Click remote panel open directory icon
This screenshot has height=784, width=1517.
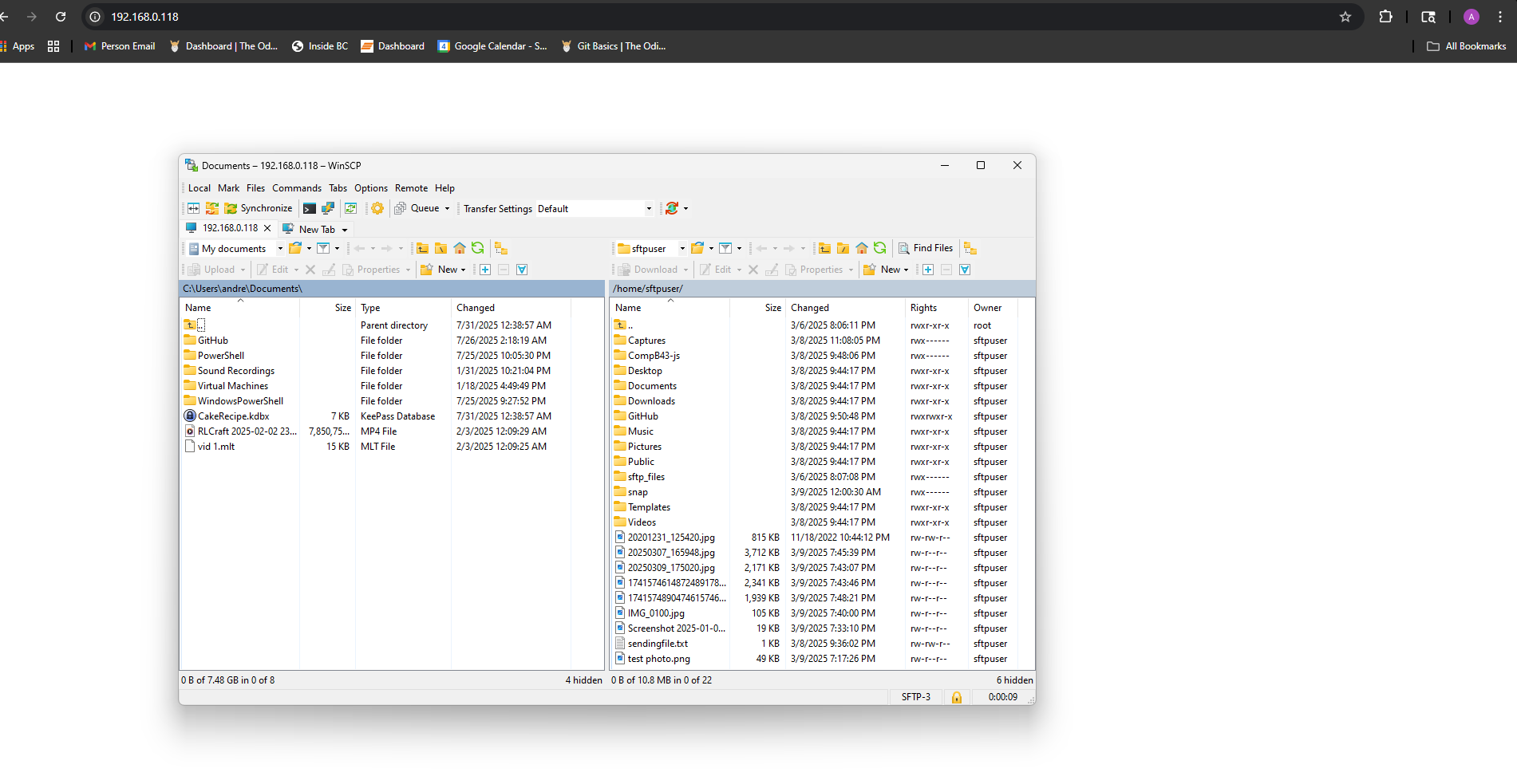point(697,248)
